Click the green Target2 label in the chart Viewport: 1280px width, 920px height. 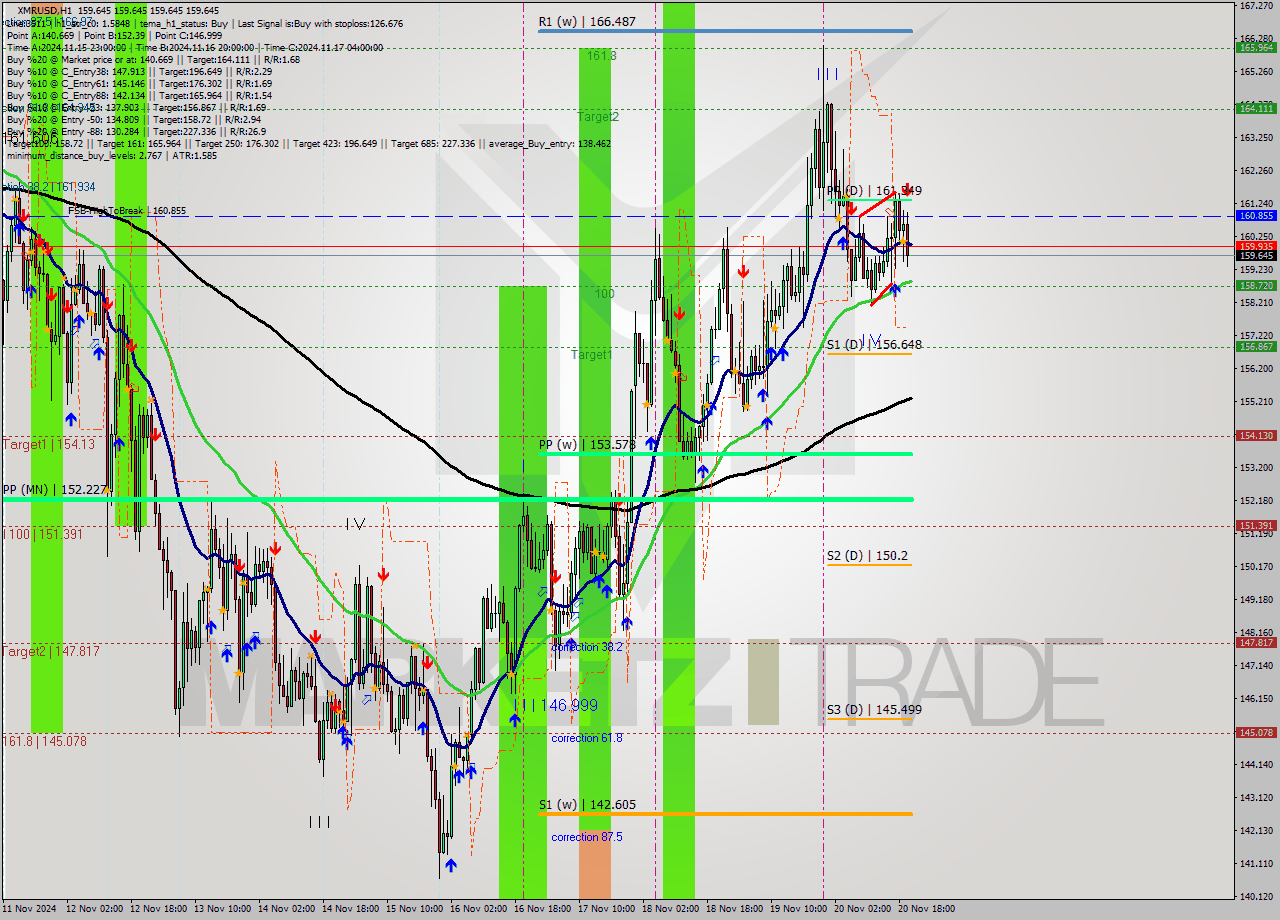click(598, 117)
